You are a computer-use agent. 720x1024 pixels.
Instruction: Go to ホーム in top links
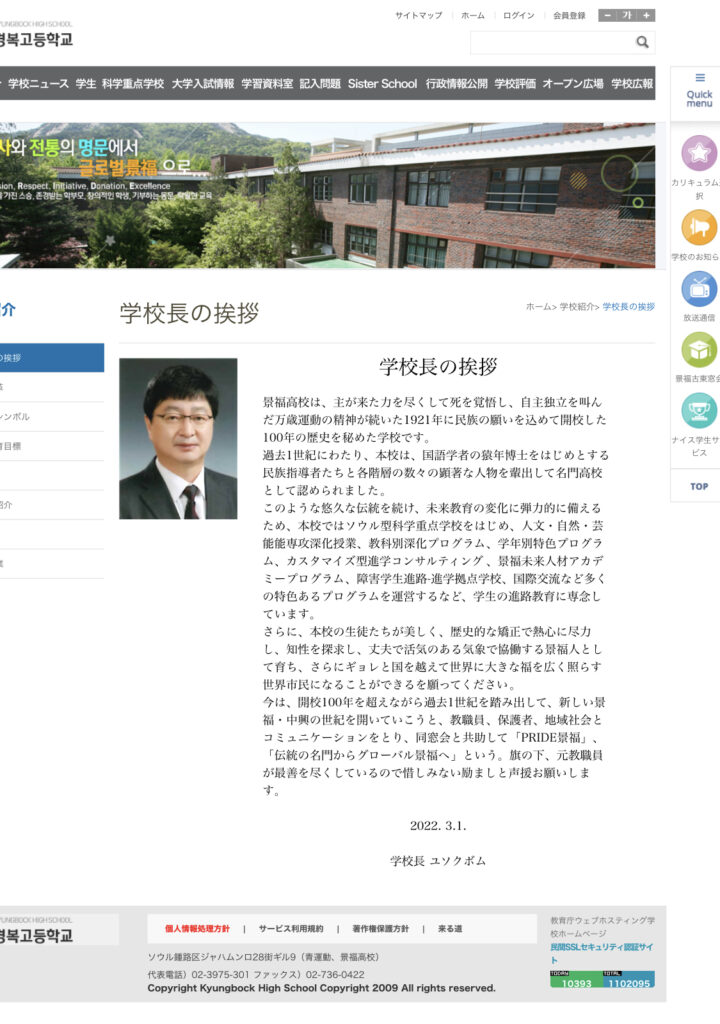coord(473,16)
